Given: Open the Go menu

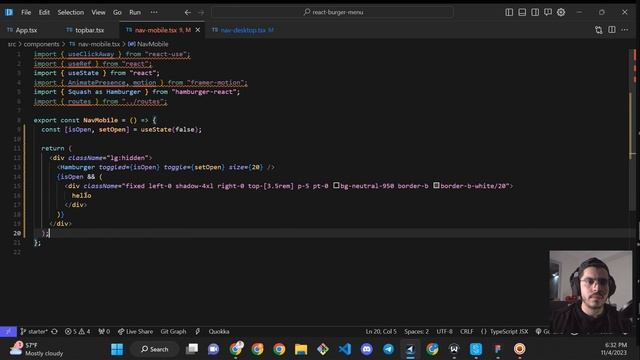Looking at the screenshot, I should point(117,12).
